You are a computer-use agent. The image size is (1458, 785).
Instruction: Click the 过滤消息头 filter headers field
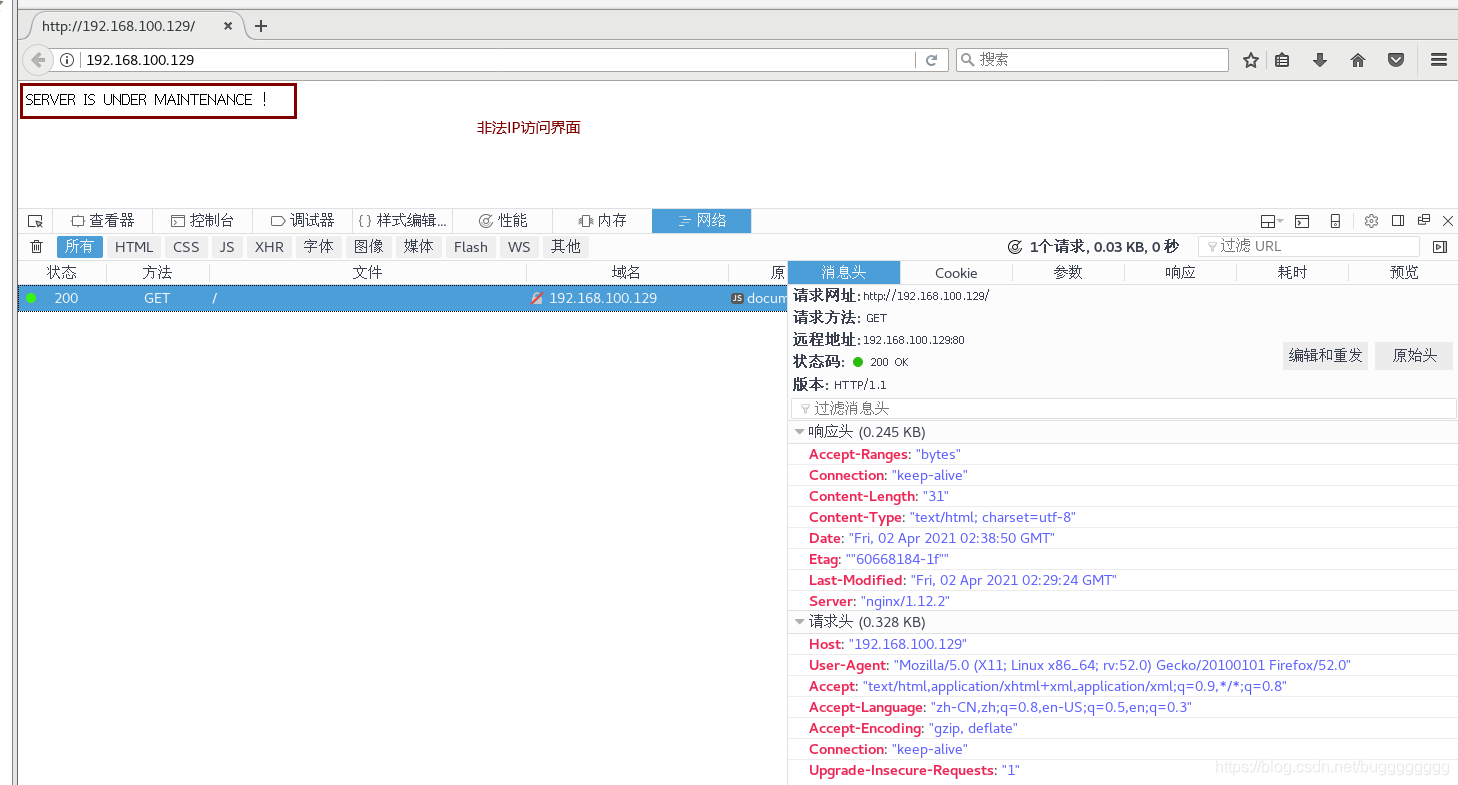point(1123,408)
